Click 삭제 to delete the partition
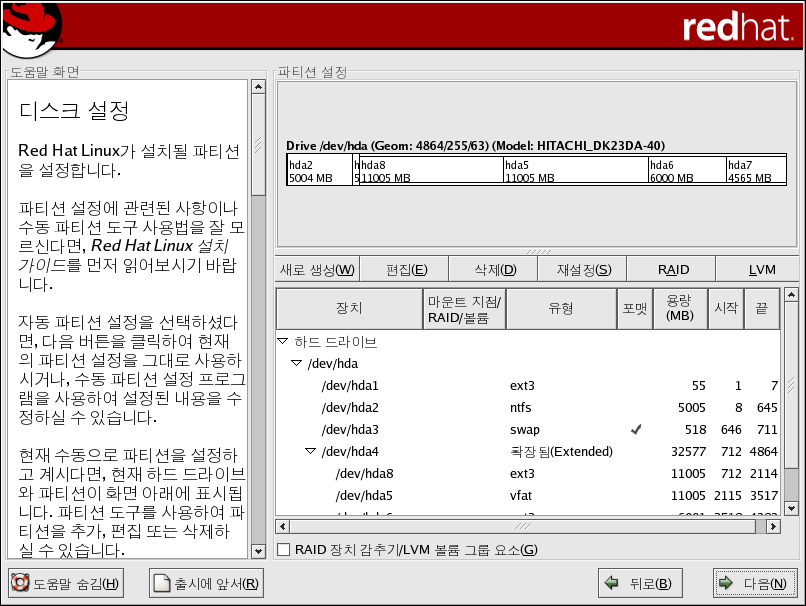This screenshot has width=806, height=606. [494, 270]
